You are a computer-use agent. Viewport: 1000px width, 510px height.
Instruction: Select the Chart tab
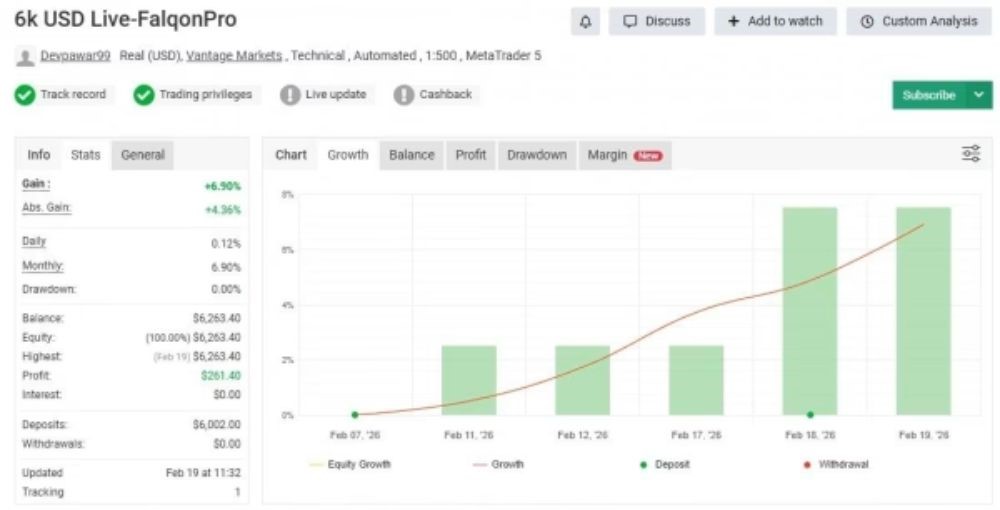291,155
